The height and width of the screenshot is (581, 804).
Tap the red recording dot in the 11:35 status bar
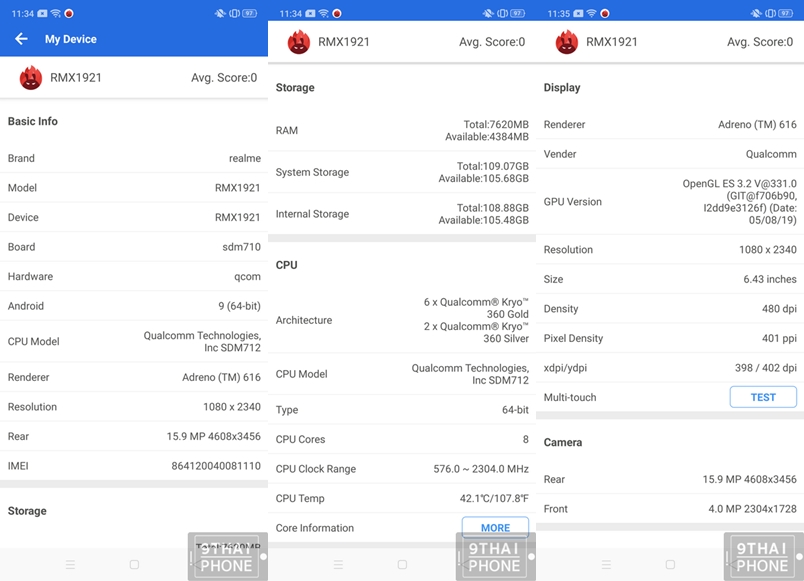pyautogui.click(x=605, y=13)
